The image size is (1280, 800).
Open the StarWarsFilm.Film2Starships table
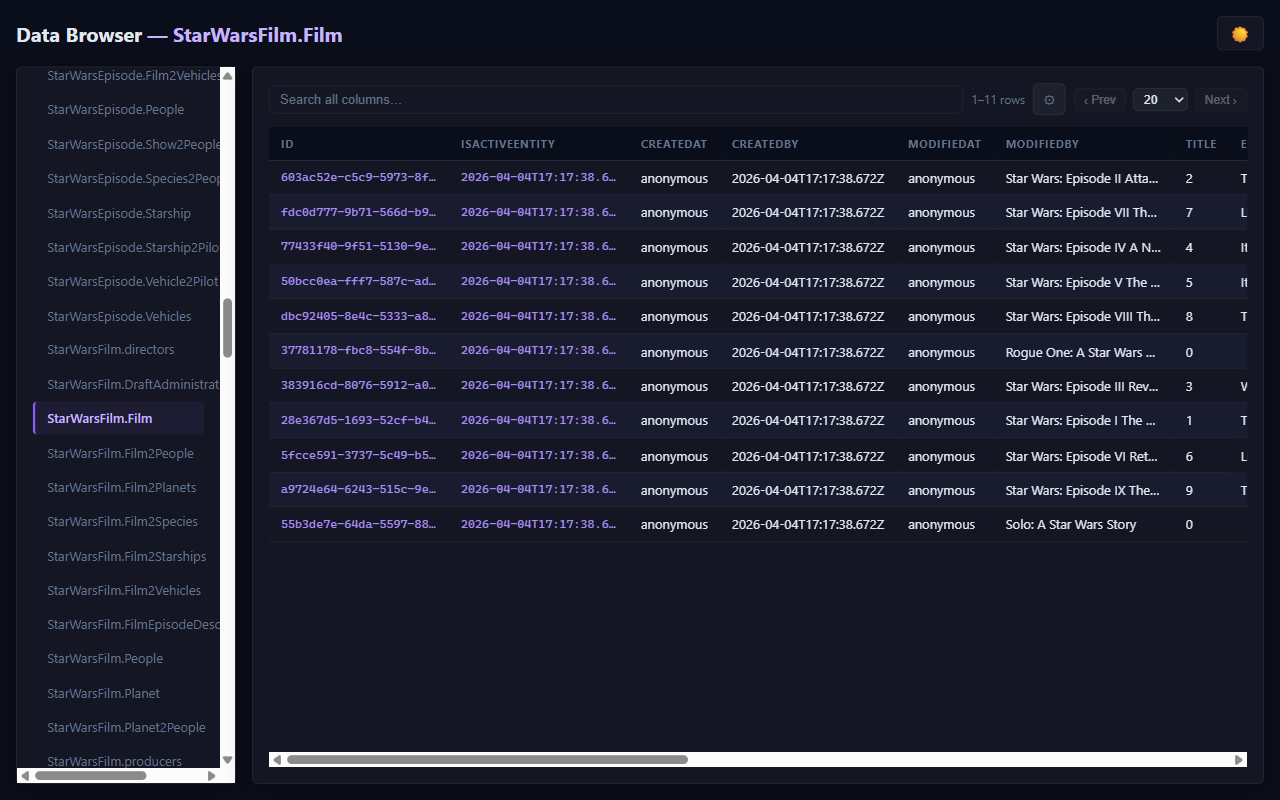(x=126, y=555)
